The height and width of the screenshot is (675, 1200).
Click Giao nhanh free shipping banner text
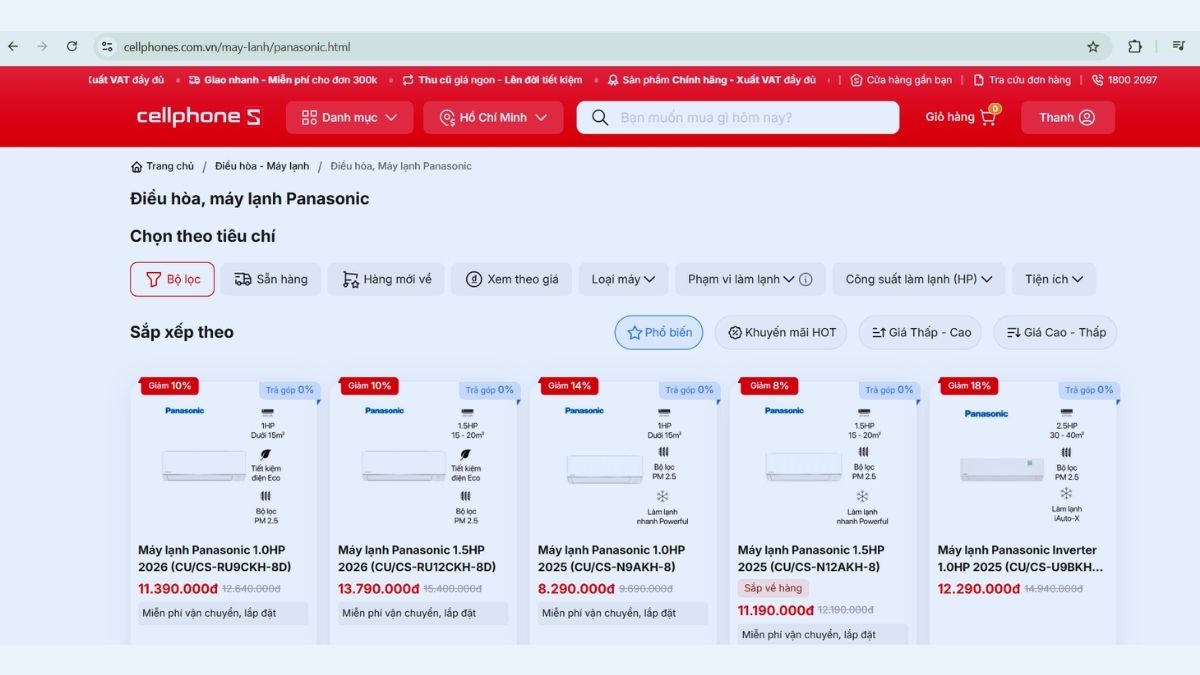point(283,80)
